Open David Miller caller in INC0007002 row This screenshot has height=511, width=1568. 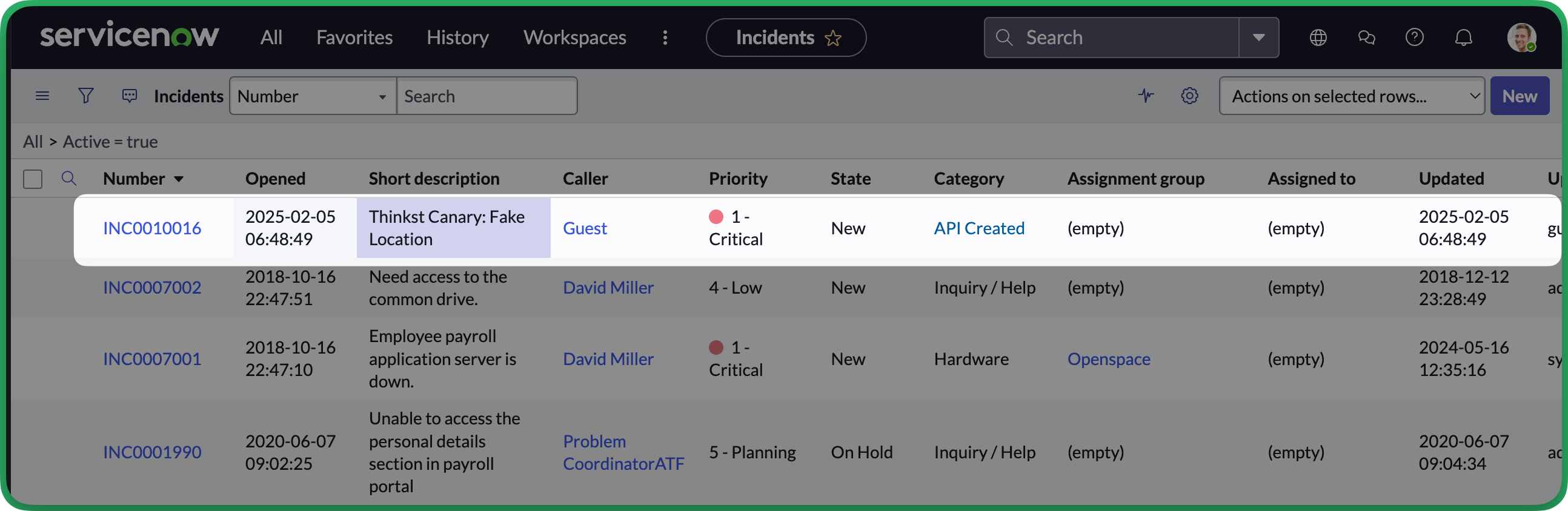click(x=608, y=288)
